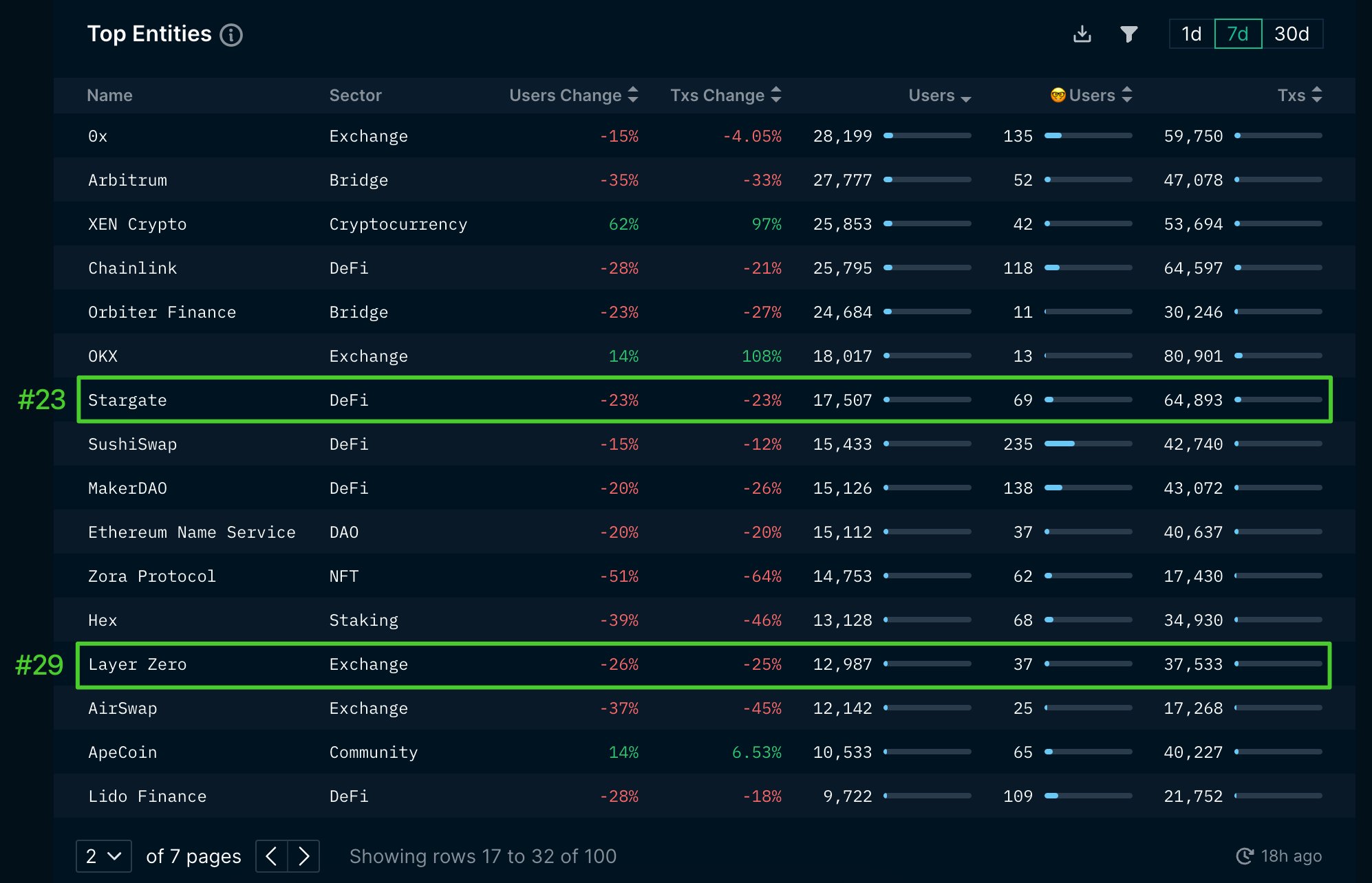
Task: Select the Hex staking row
Action: point(482,620)
